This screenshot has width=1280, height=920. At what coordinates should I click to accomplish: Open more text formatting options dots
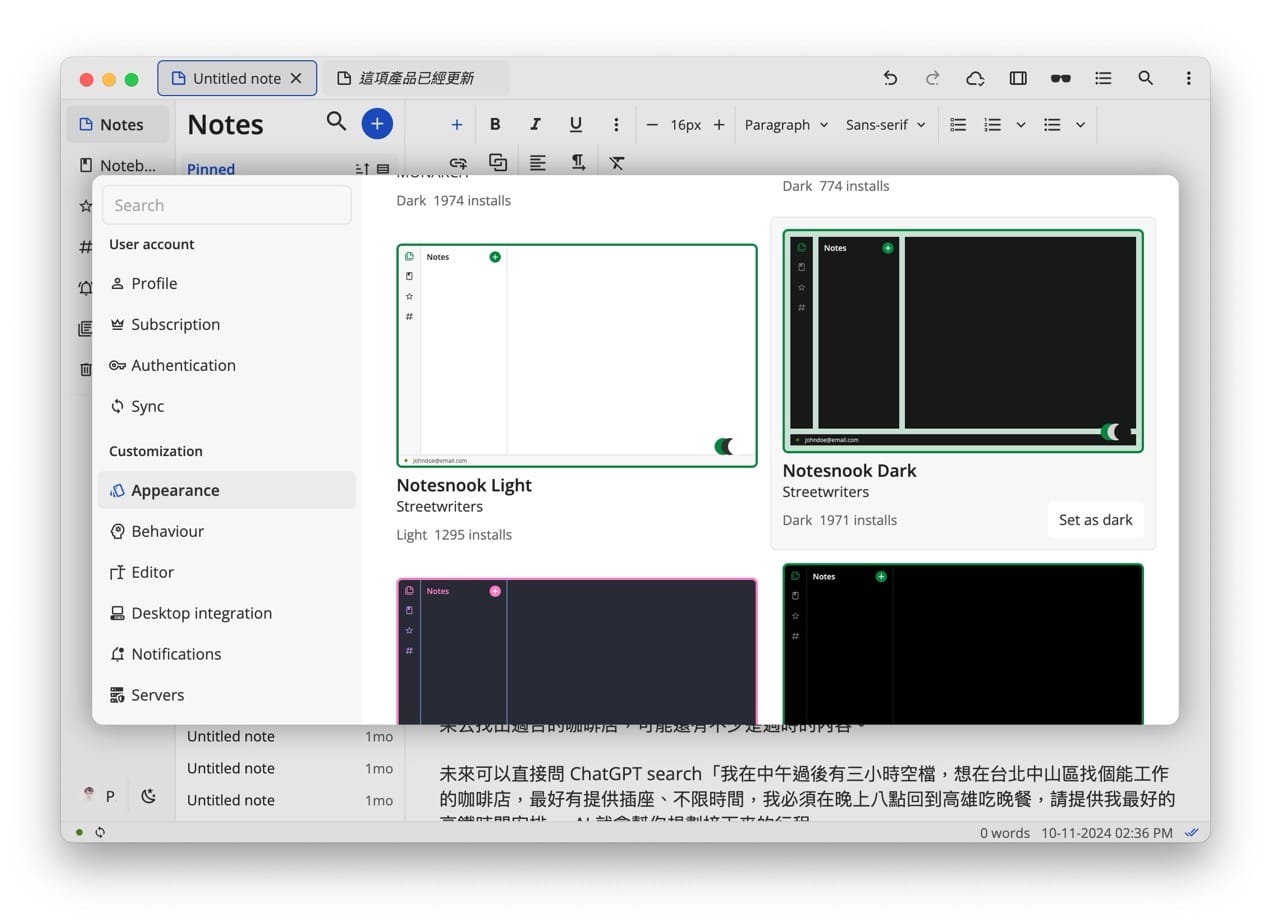pos(616,125)
